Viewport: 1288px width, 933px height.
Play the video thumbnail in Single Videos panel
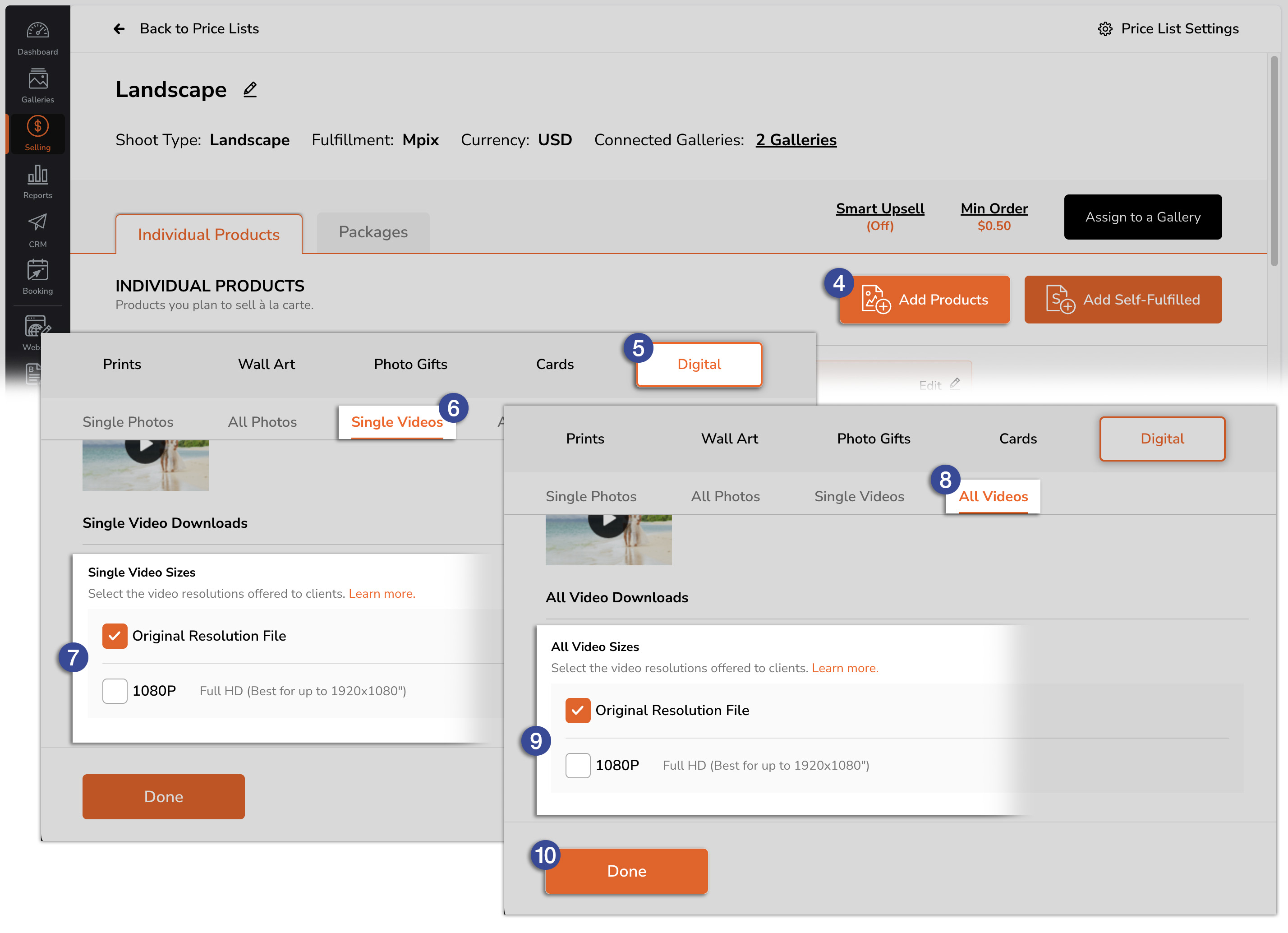coord(145,465)
